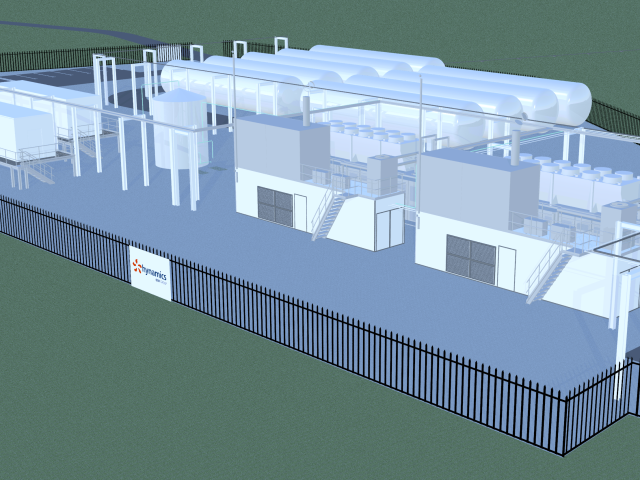The height and width of the screenshot is (480, 640).
Task: Select the stairs next to the far-left container
Action: pos(38,170)
